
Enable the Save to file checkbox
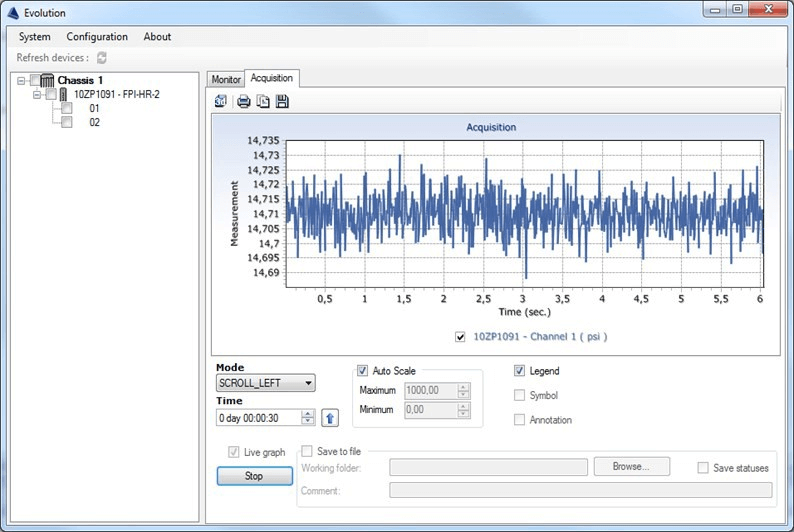point(308,451)
